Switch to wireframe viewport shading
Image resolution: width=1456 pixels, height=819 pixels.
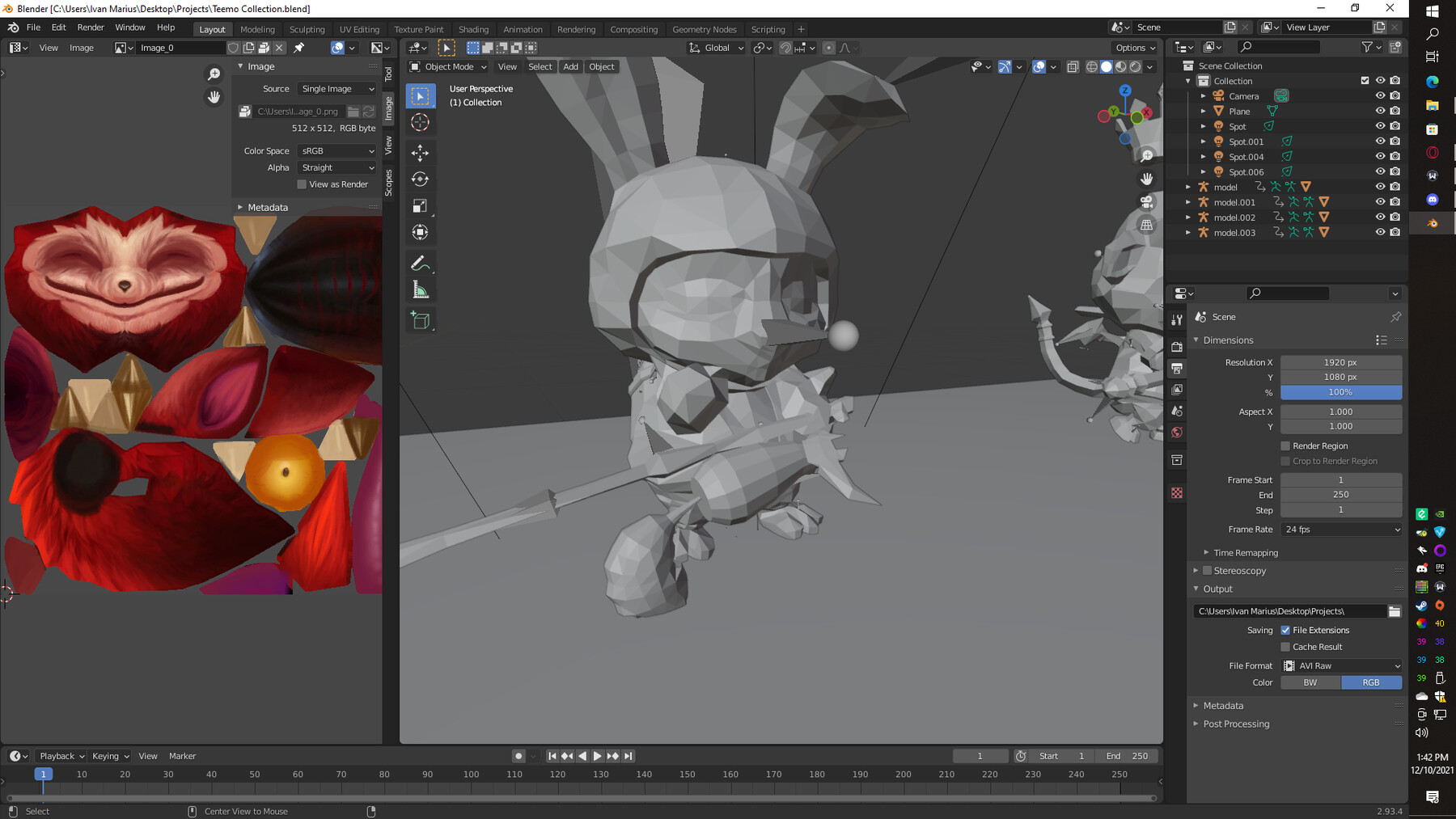pos(1092,67)
